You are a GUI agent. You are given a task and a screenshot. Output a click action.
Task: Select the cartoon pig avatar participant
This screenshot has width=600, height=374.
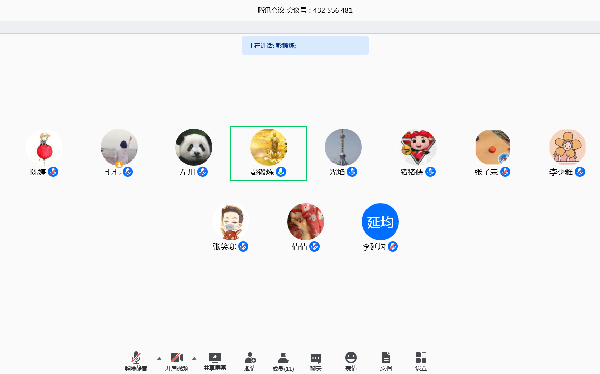418,147
